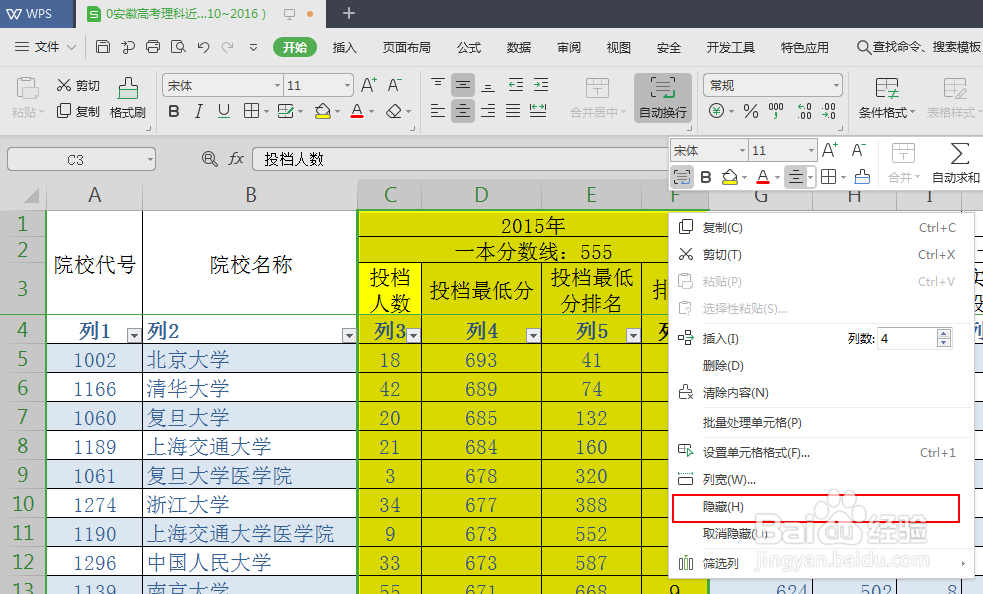This screenshot has height=594, width=983.
Task: Increase font size with A+ in ribbon
Action: [369, 85]
